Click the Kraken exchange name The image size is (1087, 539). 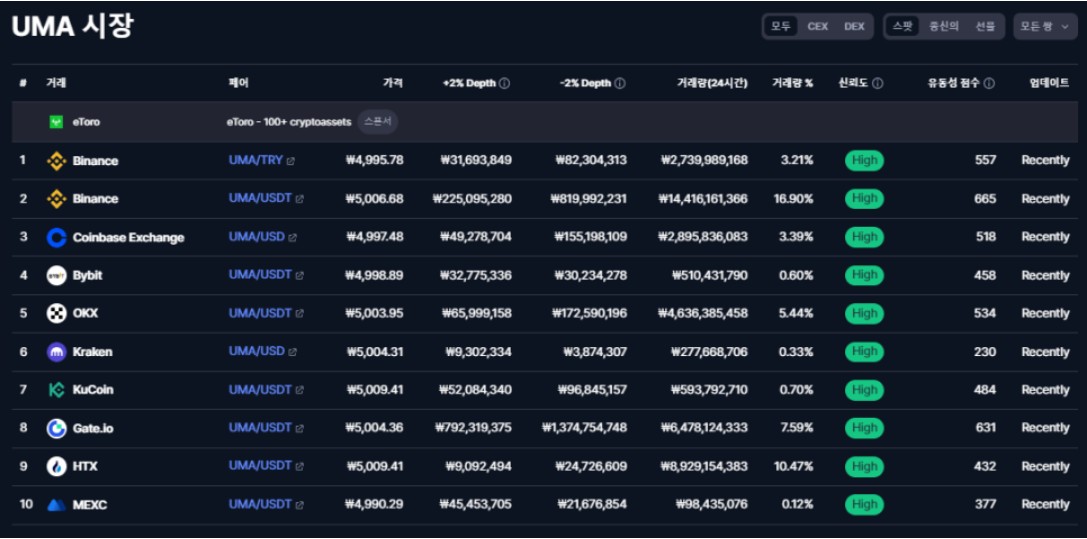[92, 352]
